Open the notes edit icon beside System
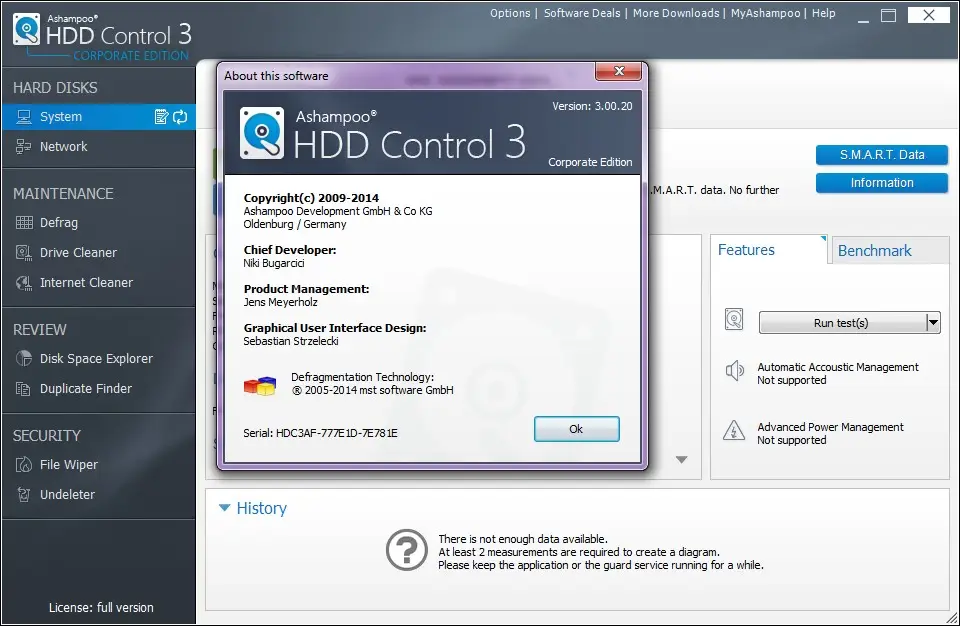The height and width of the screenshot is (626, 960). [x=161, y=116]
